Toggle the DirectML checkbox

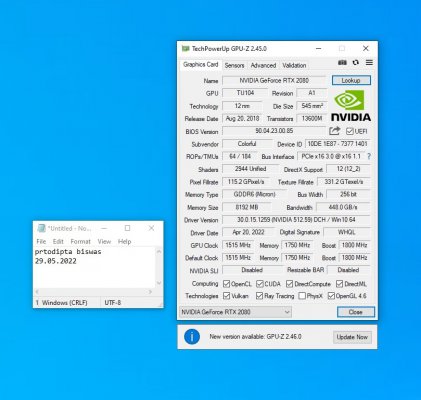click(x=339, y=284)
